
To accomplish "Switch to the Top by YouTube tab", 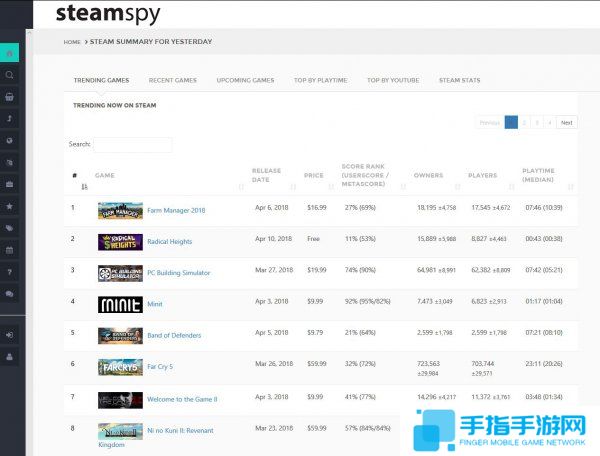I will [x=393, y=80].
